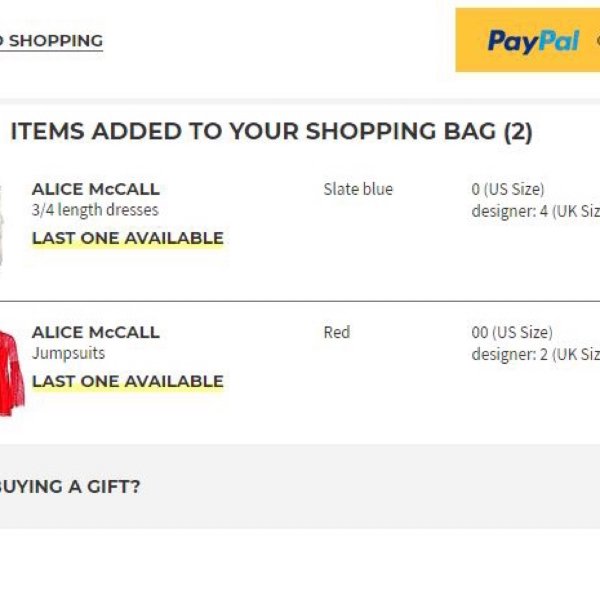
Task: Click the designer: 2 UK size text
Action: (x=536, y=354)
